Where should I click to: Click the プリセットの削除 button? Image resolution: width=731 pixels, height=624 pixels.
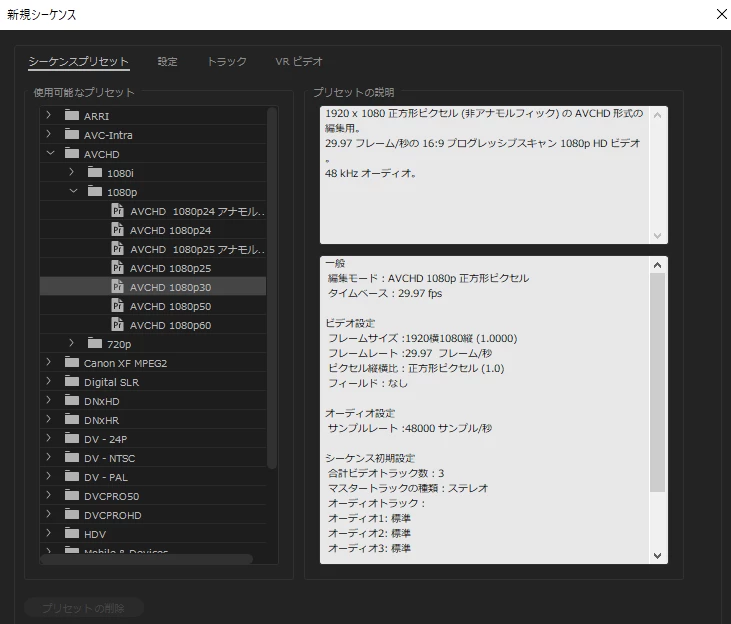tap(84, 608)
